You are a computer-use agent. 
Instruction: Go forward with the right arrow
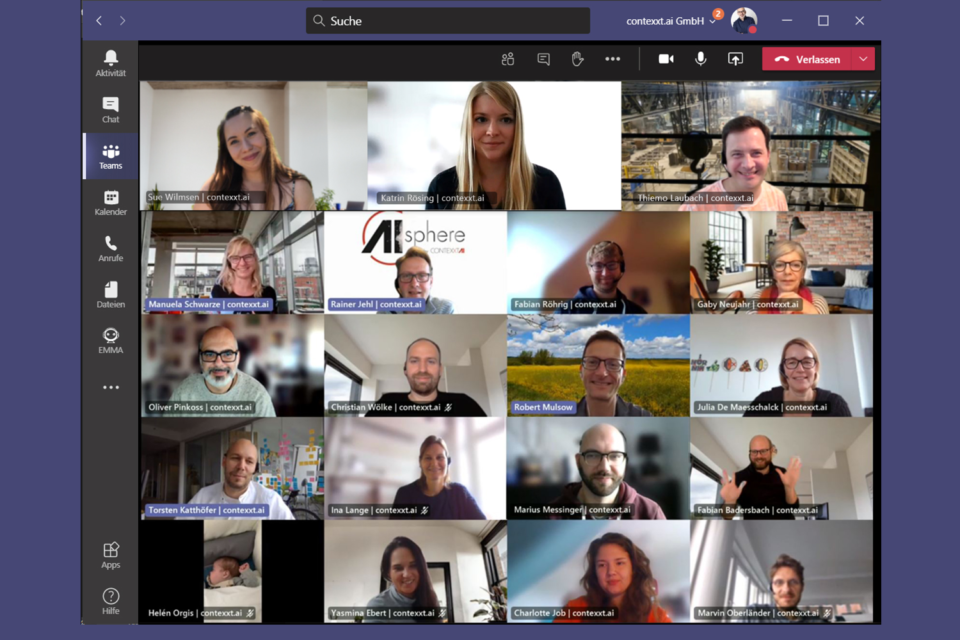tap(122, 21)
